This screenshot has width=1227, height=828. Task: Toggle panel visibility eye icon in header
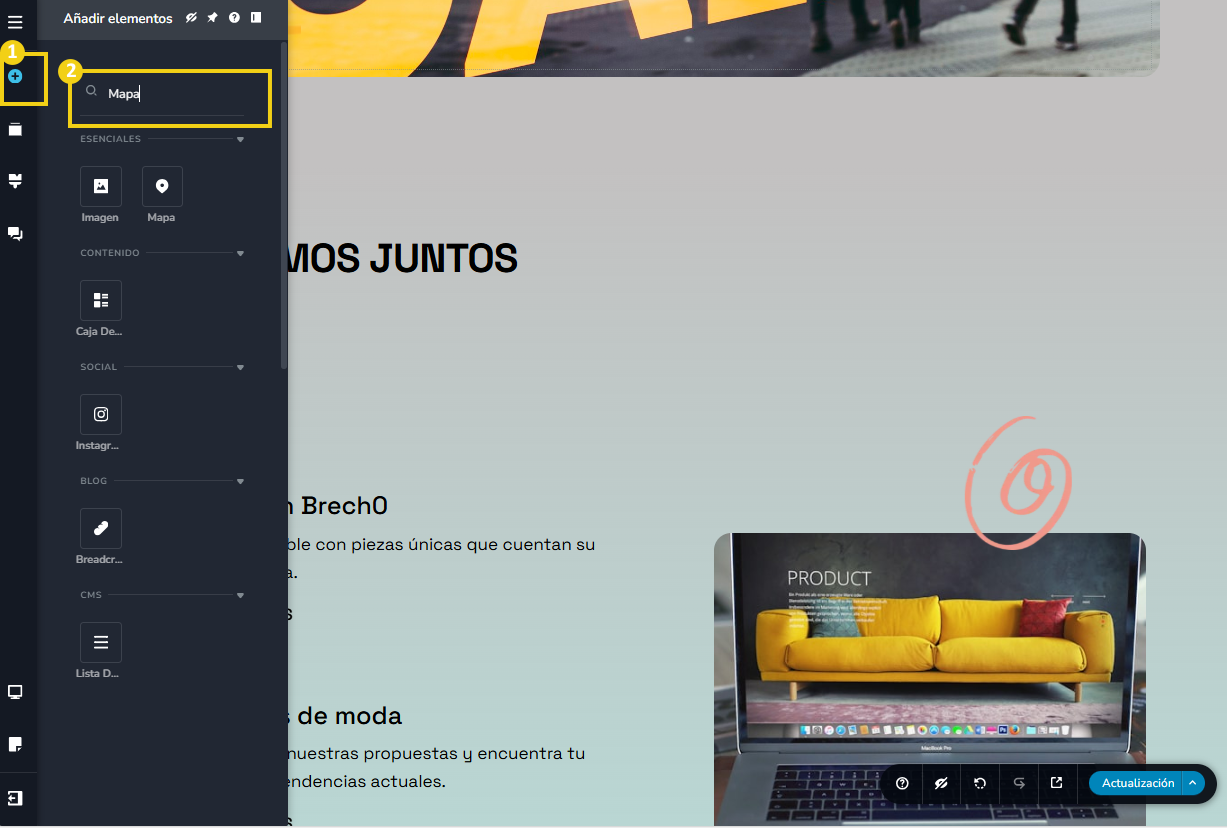[192, 18]
